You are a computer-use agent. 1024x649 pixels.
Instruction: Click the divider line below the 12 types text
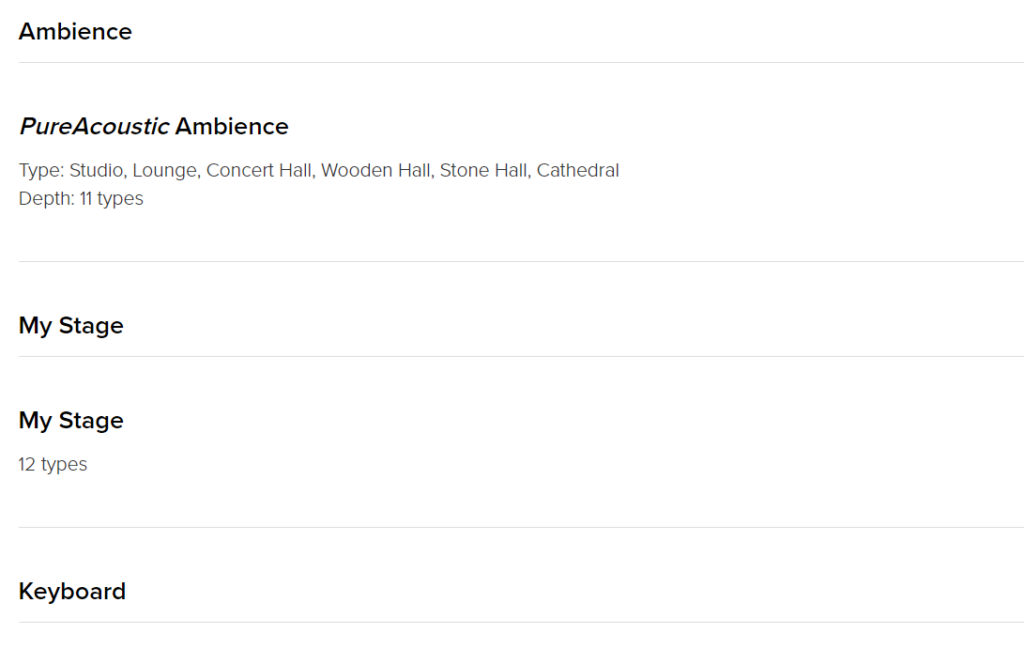[x=521, y=528]
